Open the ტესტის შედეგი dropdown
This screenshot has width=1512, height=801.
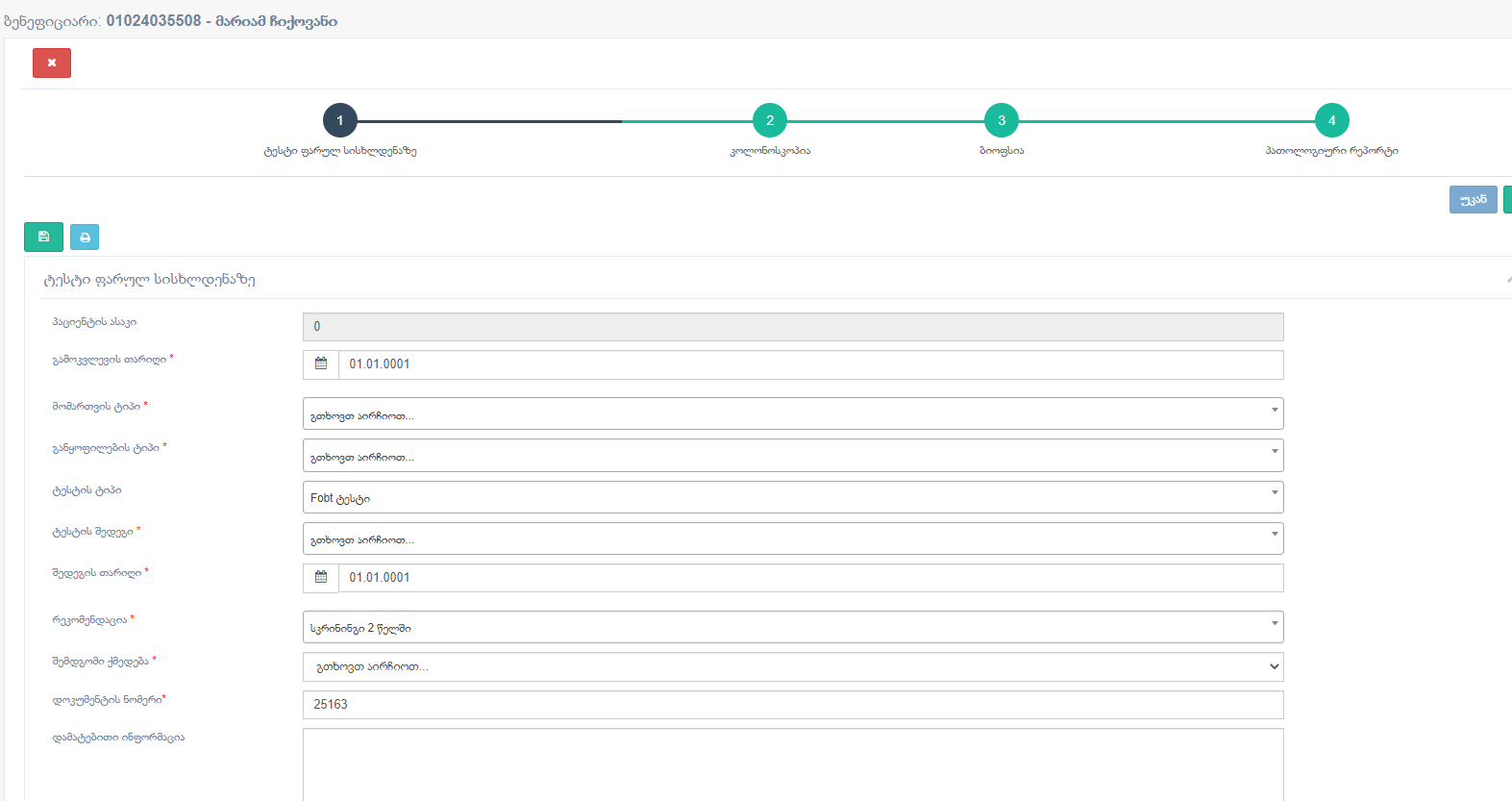coord(792,538)
